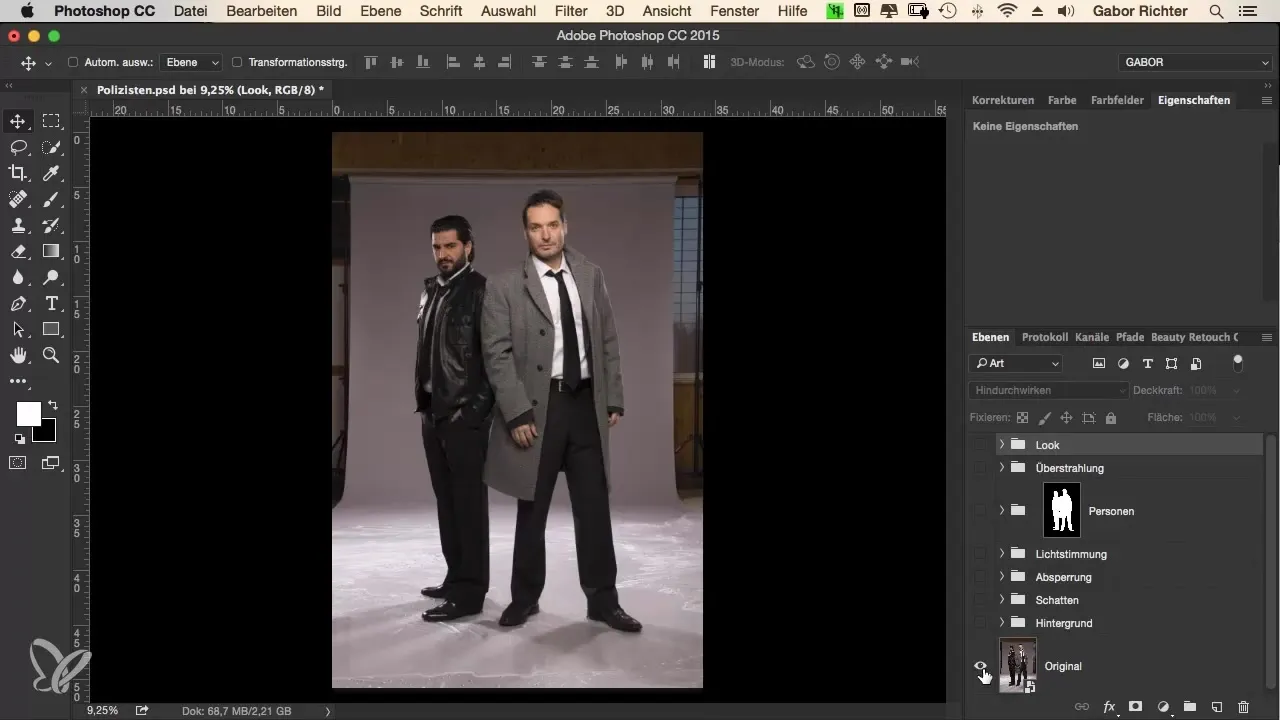Screen dimensions: 1280x720
Task: Swap foreground and background colors
Action: point(52,405)
